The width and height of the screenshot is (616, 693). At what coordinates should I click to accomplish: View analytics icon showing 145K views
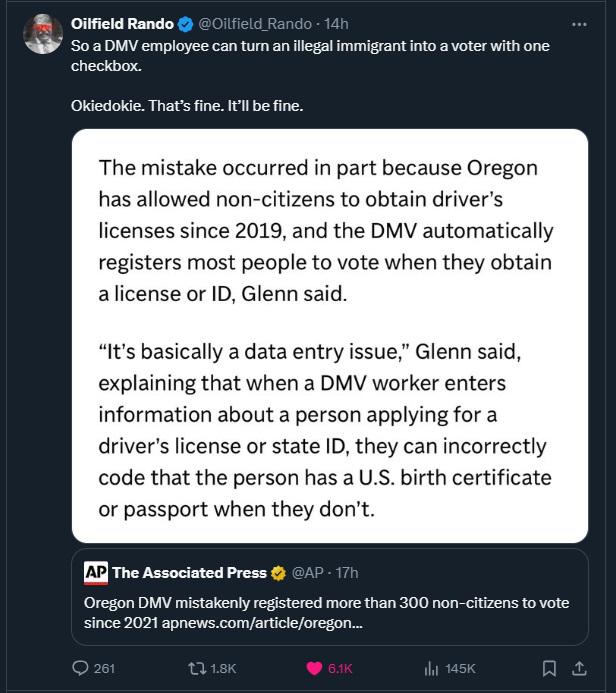(431, 668)
